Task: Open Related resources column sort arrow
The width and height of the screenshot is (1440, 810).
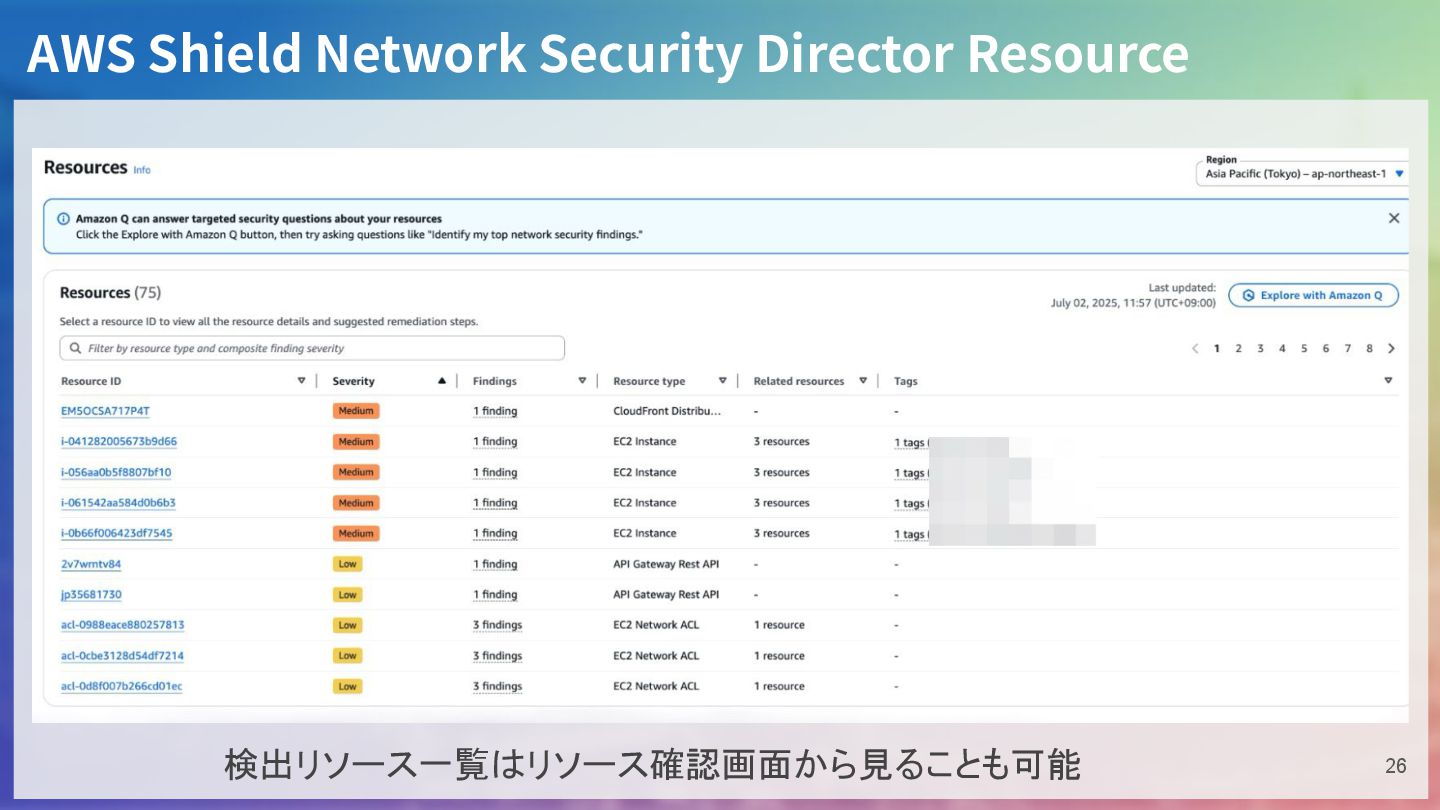Action: [x=863, y=381]
